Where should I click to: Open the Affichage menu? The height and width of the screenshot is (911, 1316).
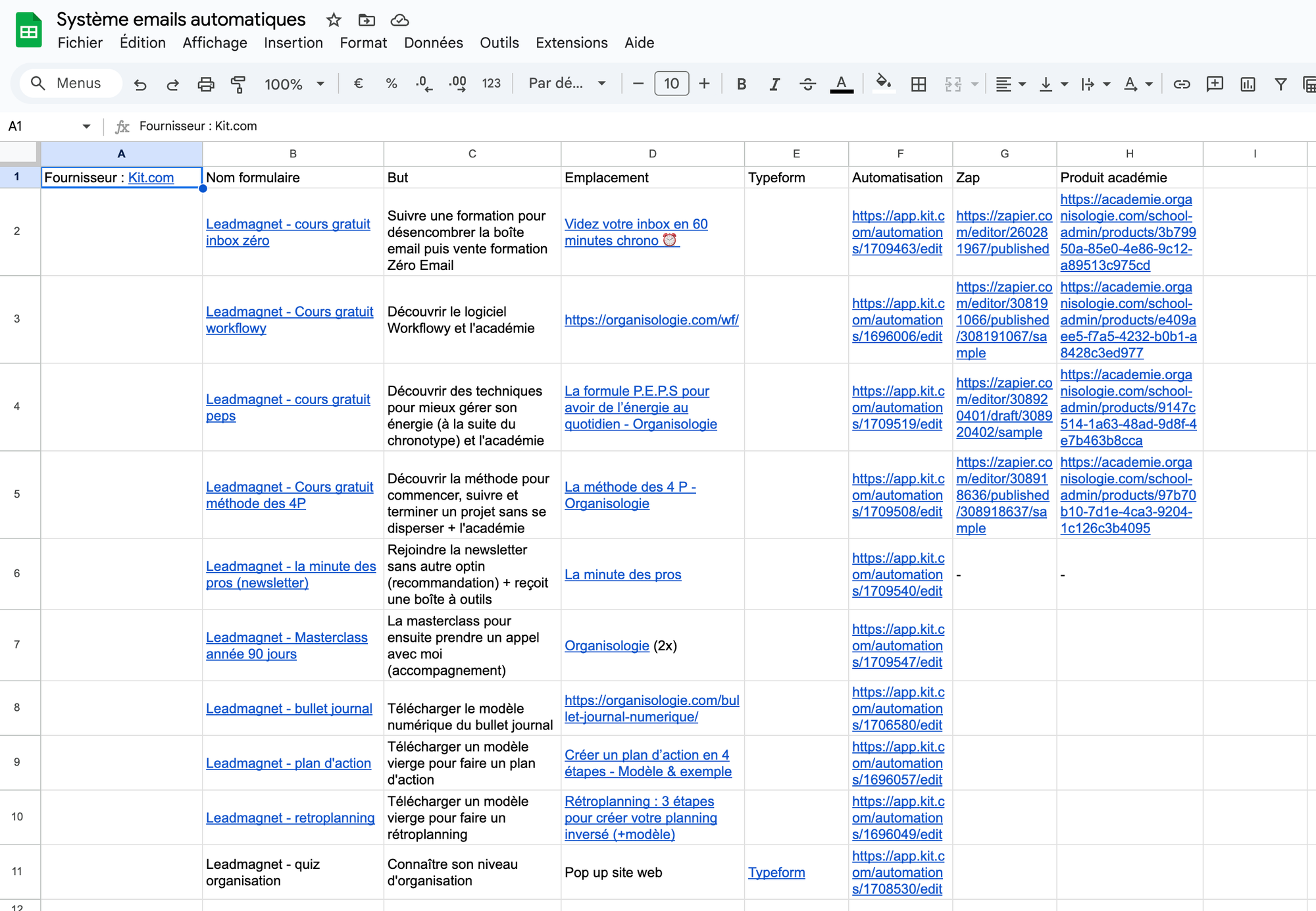(x=215, y=43)
